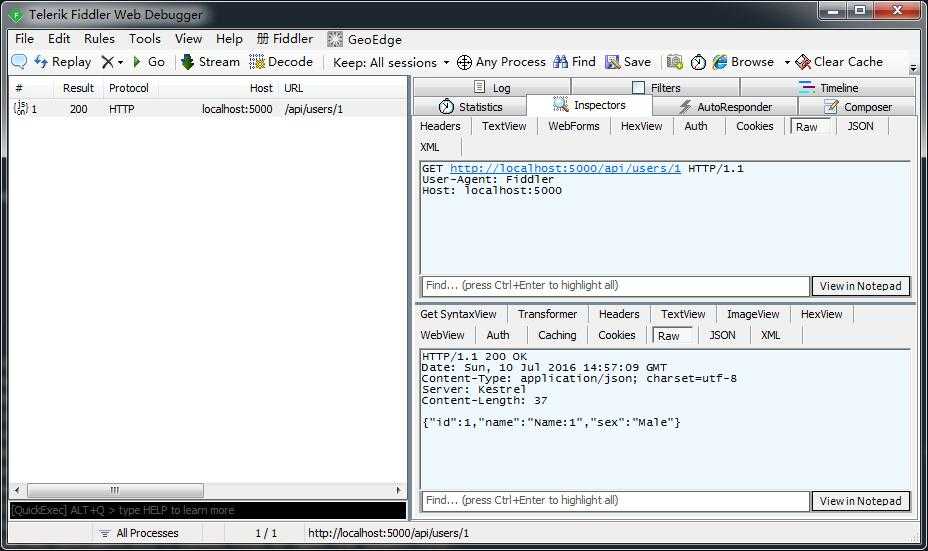Replay the selected session
This screenshot has width=928, height=551.
tap(63, 62)
